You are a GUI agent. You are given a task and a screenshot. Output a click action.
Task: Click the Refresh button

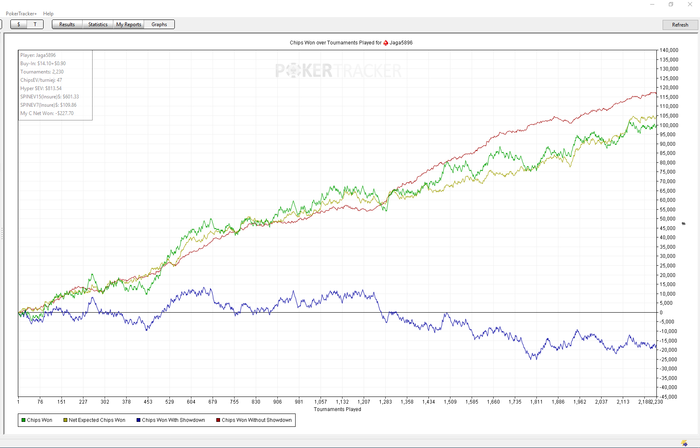point(679,25)
